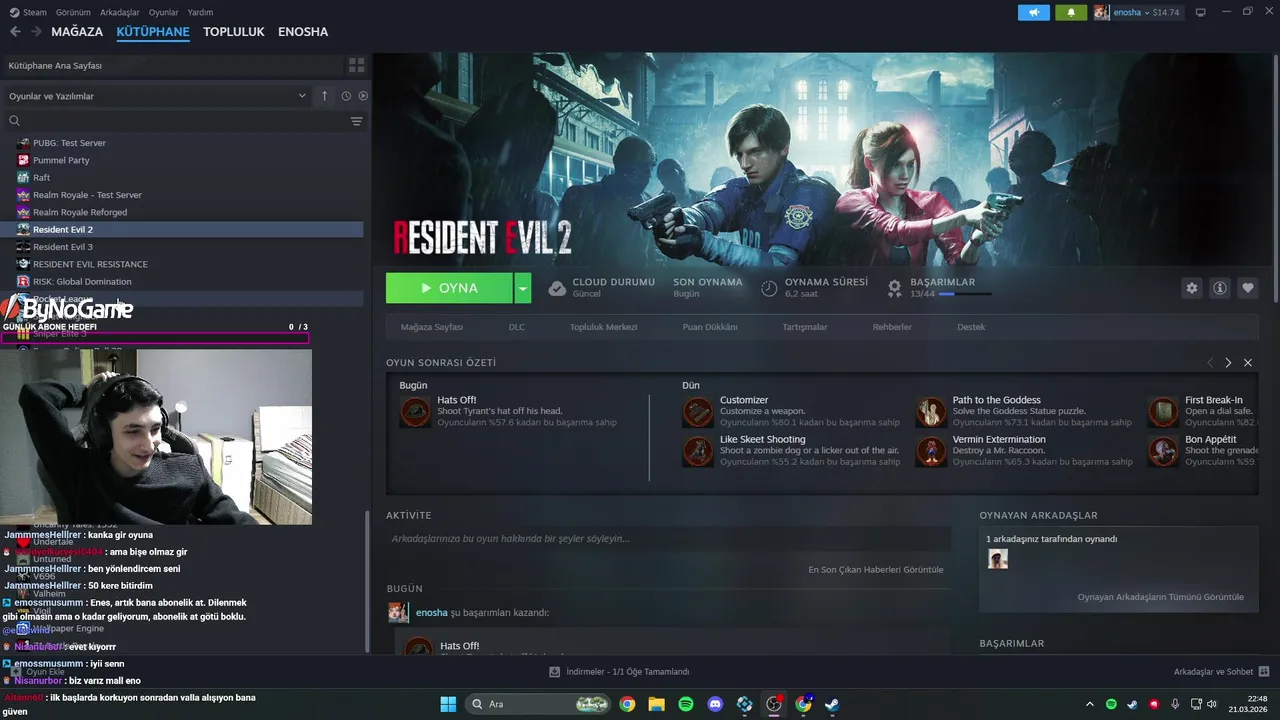The width and height of the screenshot is (1280, 720).
Task: Open game settings gear for Resident Evil 2
Action: [1191, 288]
